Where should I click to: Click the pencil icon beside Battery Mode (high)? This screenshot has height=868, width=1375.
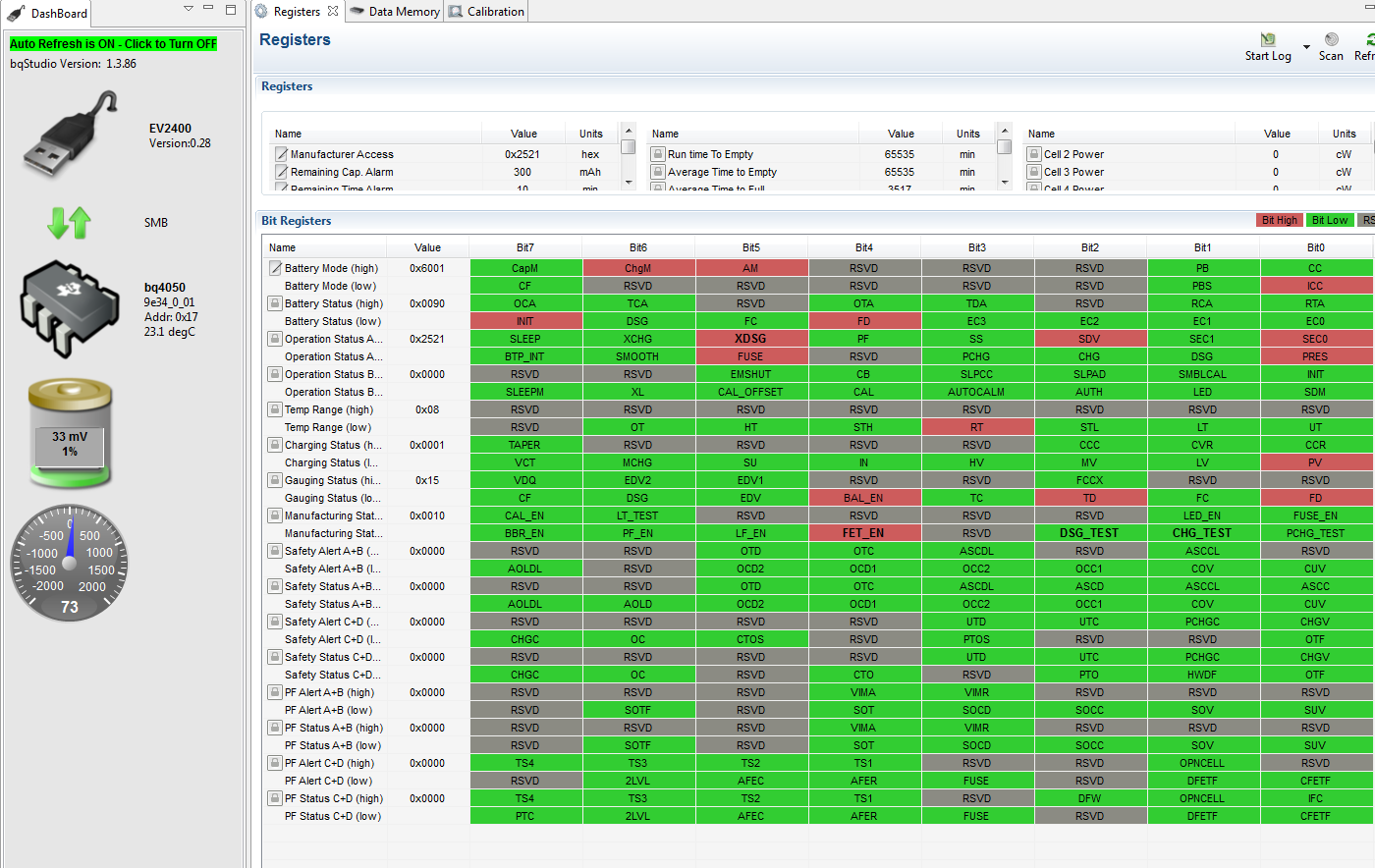tap(276, 268)
